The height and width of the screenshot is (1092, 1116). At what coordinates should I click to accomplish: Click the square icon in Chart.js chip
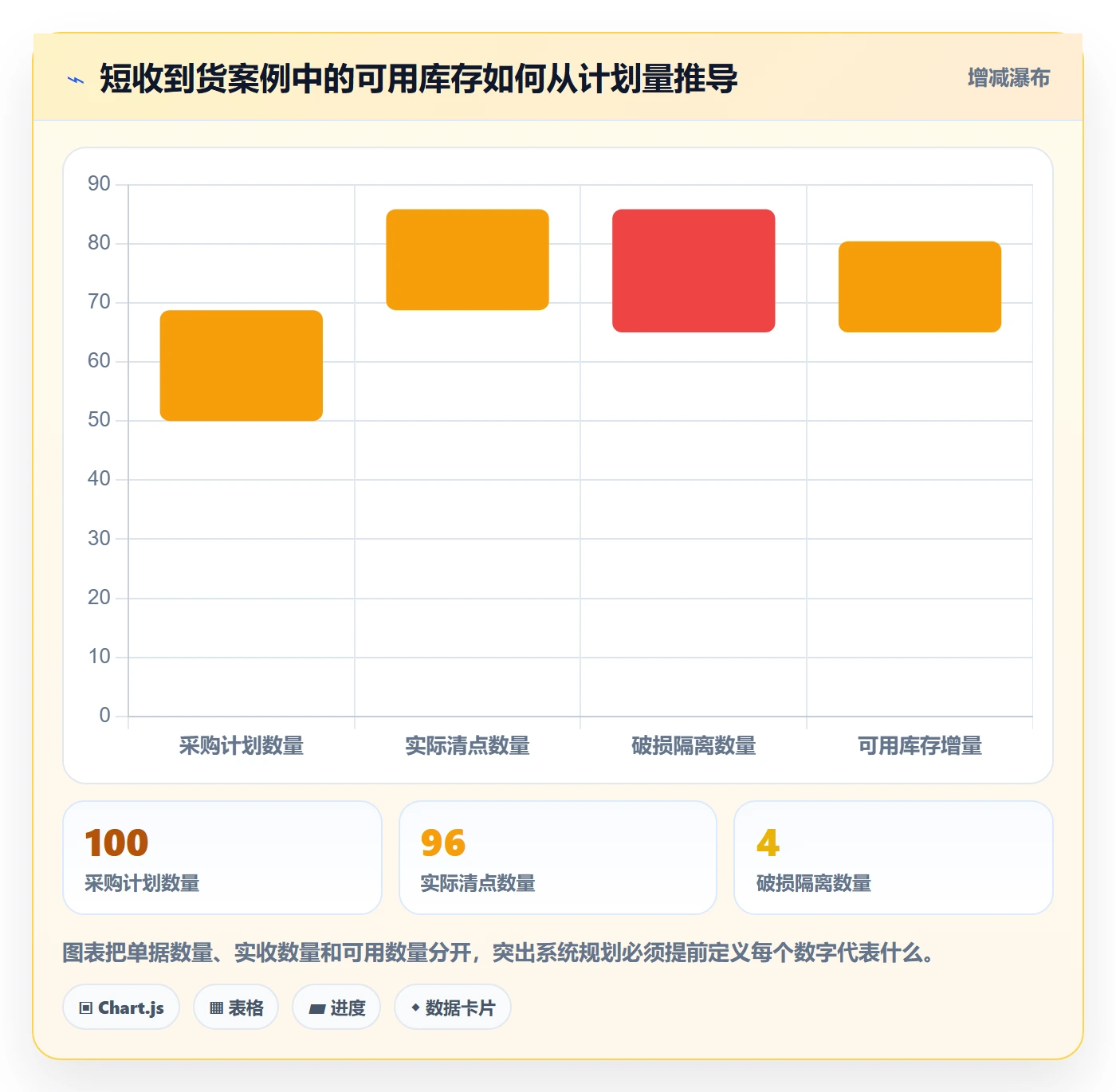click(86, 1008)
